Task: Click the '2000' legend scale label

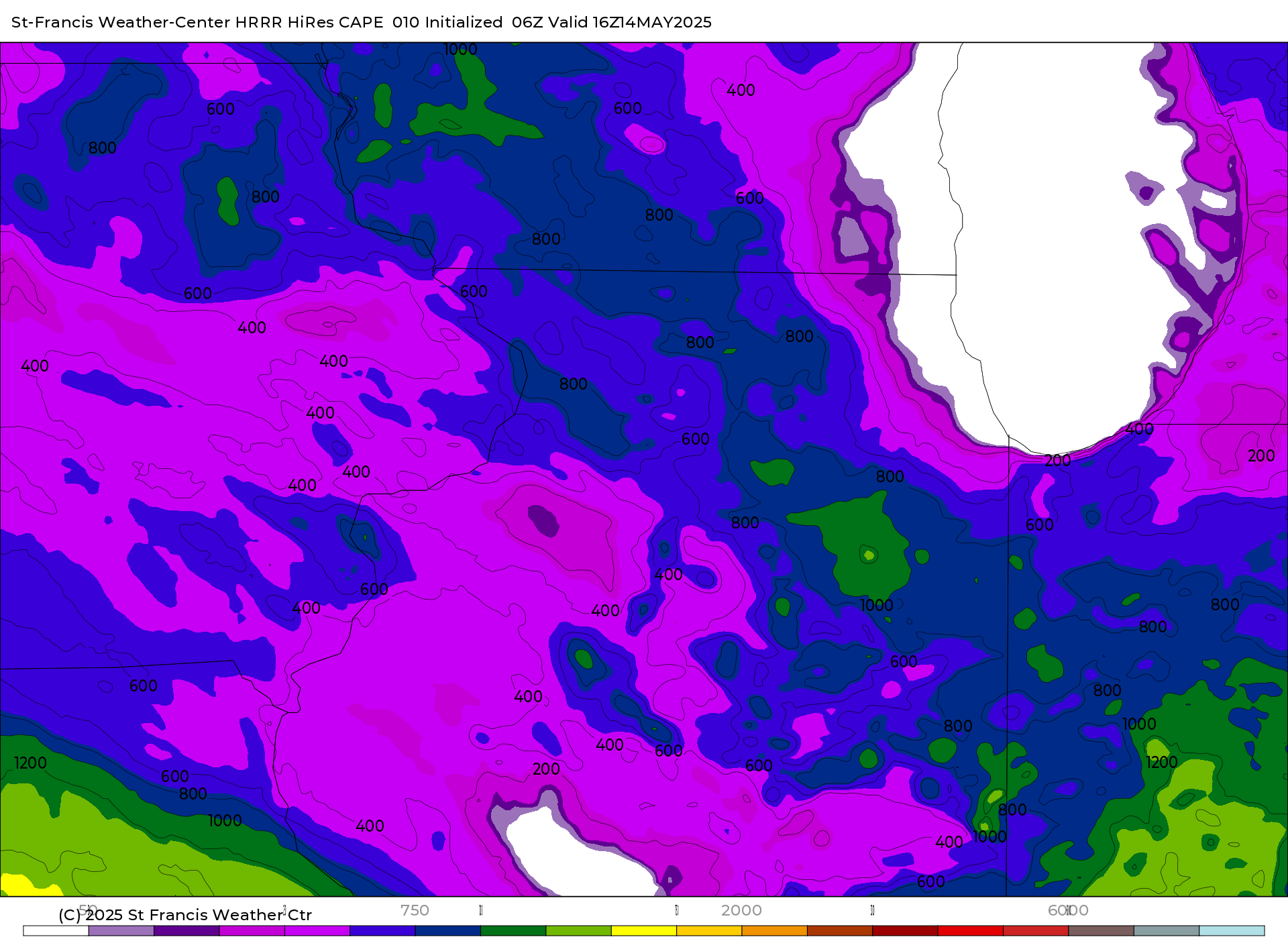Action: coord(741,910)
